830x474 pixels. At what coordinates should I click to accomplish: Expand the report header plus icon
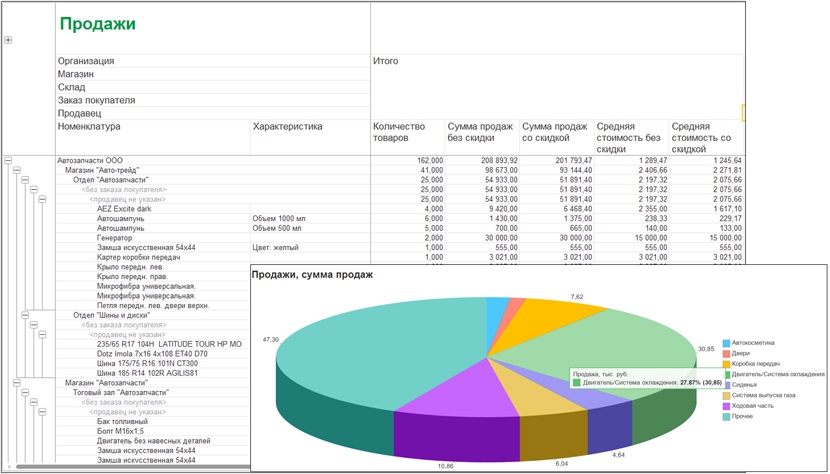(x=8, y=40)
